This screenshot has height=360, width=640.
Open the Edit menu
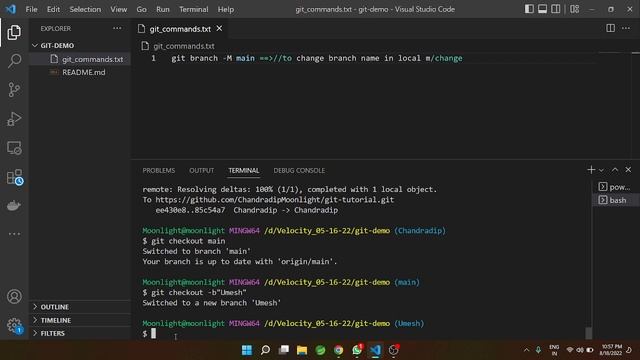tap(53, 9)
